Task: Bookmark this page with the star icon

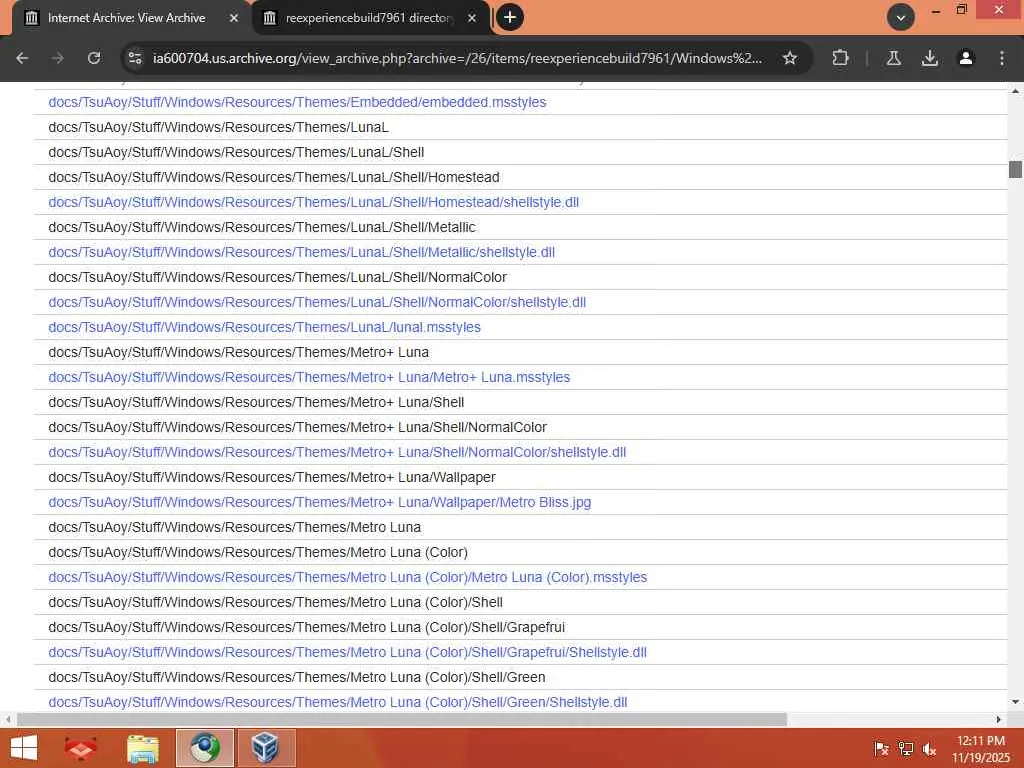Action: [790, 58]
